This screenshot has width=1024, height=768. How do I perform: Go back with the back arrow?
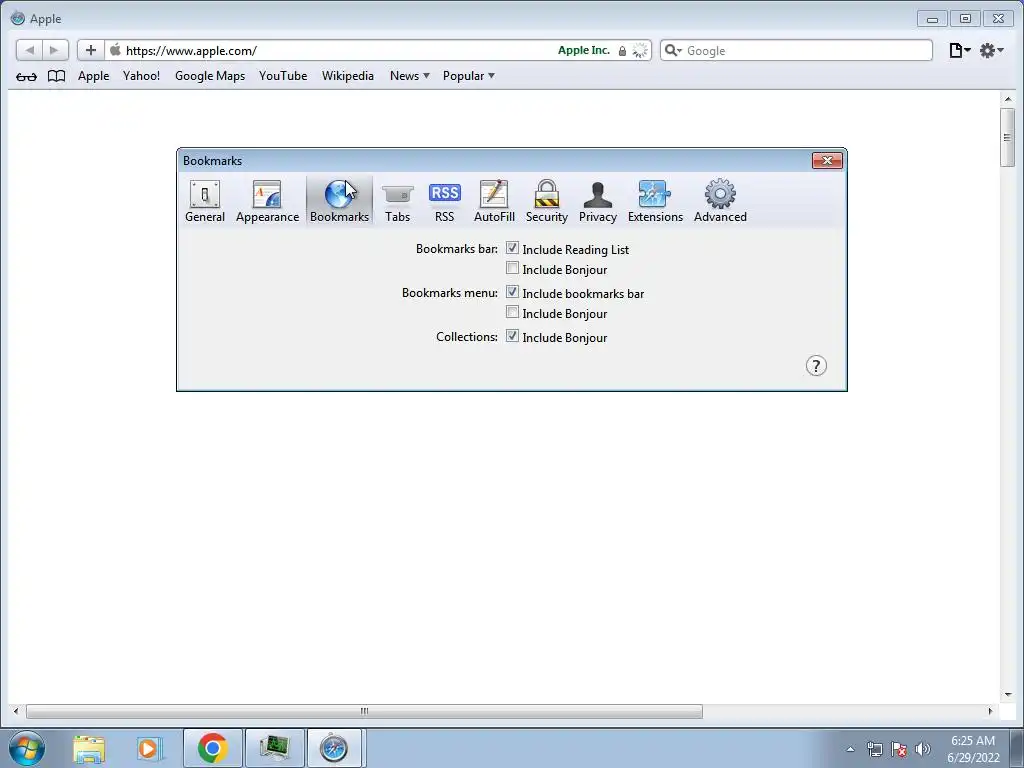[x=29, y=50]
